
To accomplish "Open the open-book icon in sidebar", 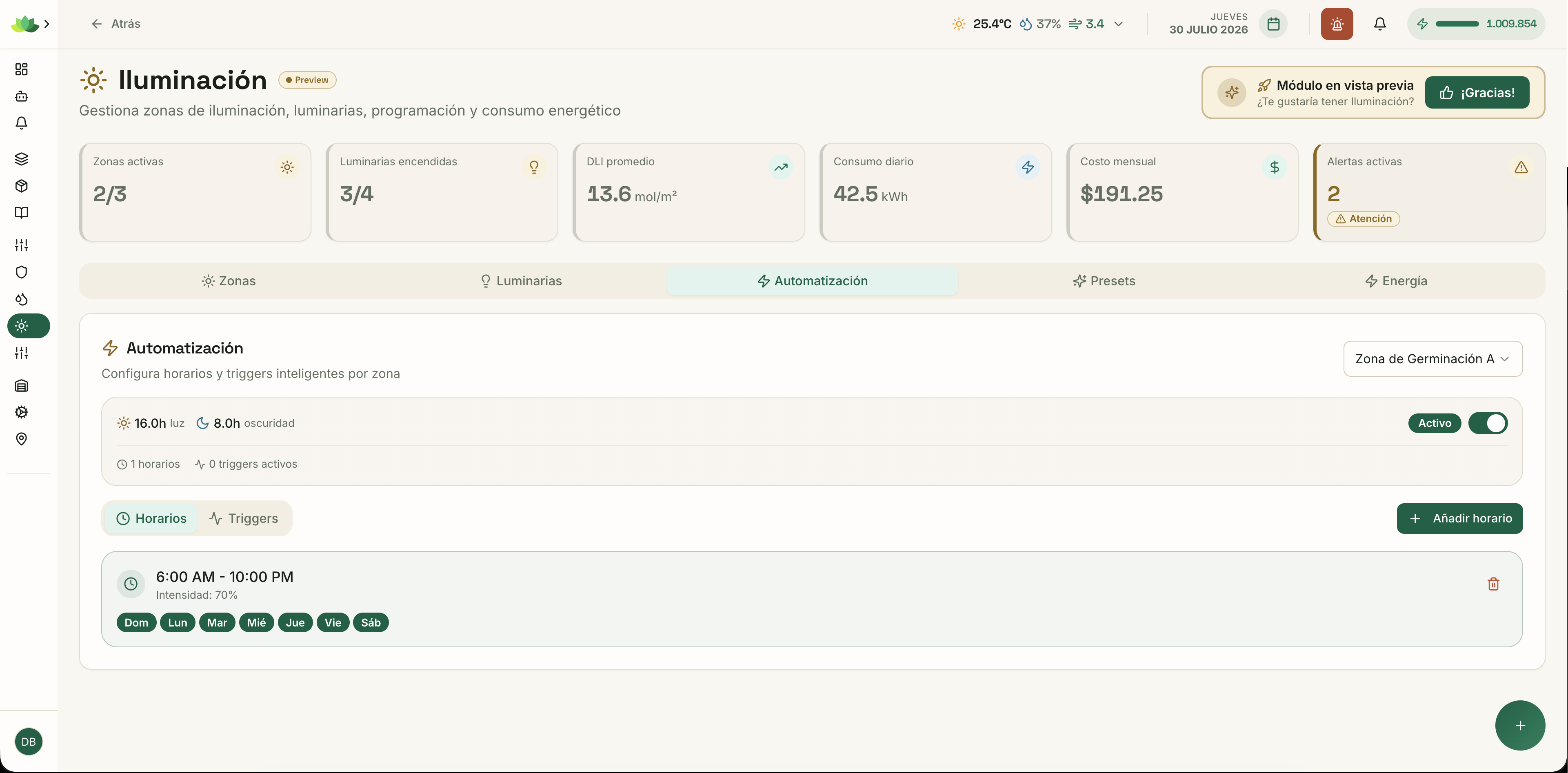I will pyautogui.click(x=21, y=212).
